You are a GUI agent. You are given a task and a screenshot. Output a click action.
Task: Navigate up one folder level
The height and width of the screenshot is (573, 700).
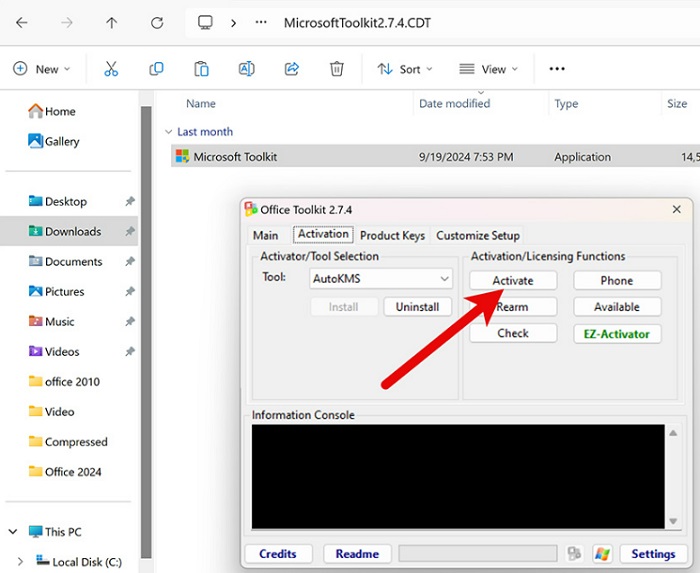112,23
